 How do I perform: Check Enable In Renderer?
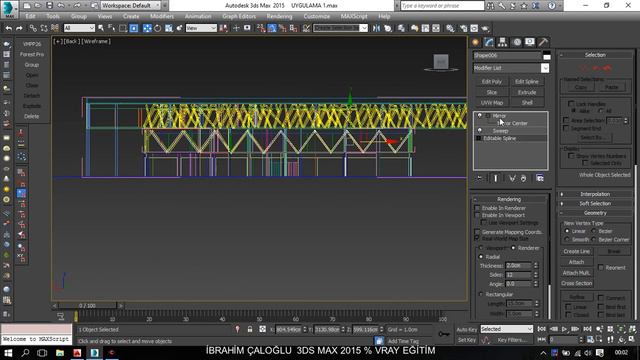(x=477, y=208)
